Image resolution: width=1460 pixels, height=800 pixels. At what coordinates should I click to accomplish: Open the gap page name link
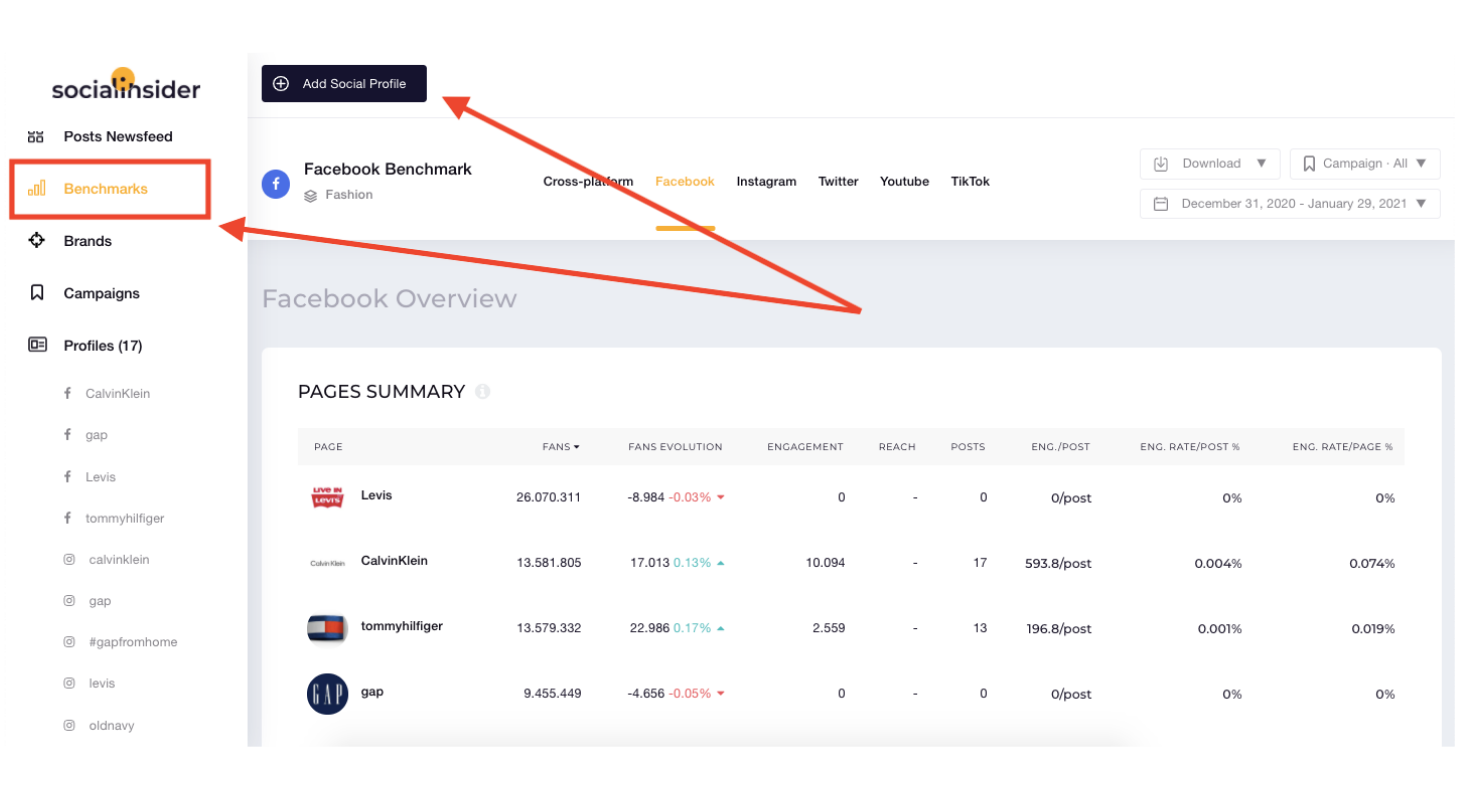pyautogui.click(x=372, y=691)
